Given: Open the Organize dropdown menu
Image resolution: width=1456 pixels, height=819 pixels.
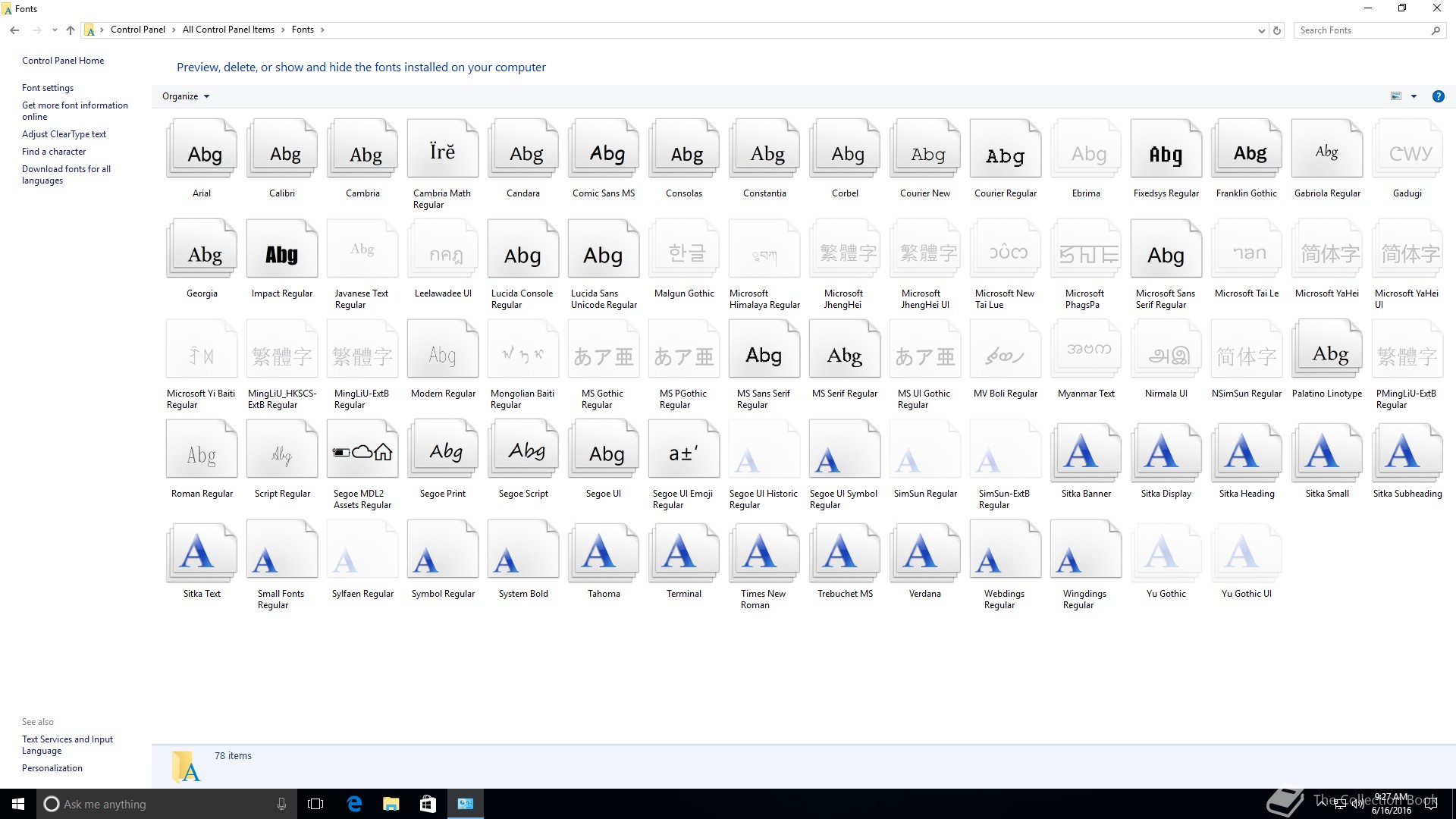Looking at the screenshot, I should point(186,96).
